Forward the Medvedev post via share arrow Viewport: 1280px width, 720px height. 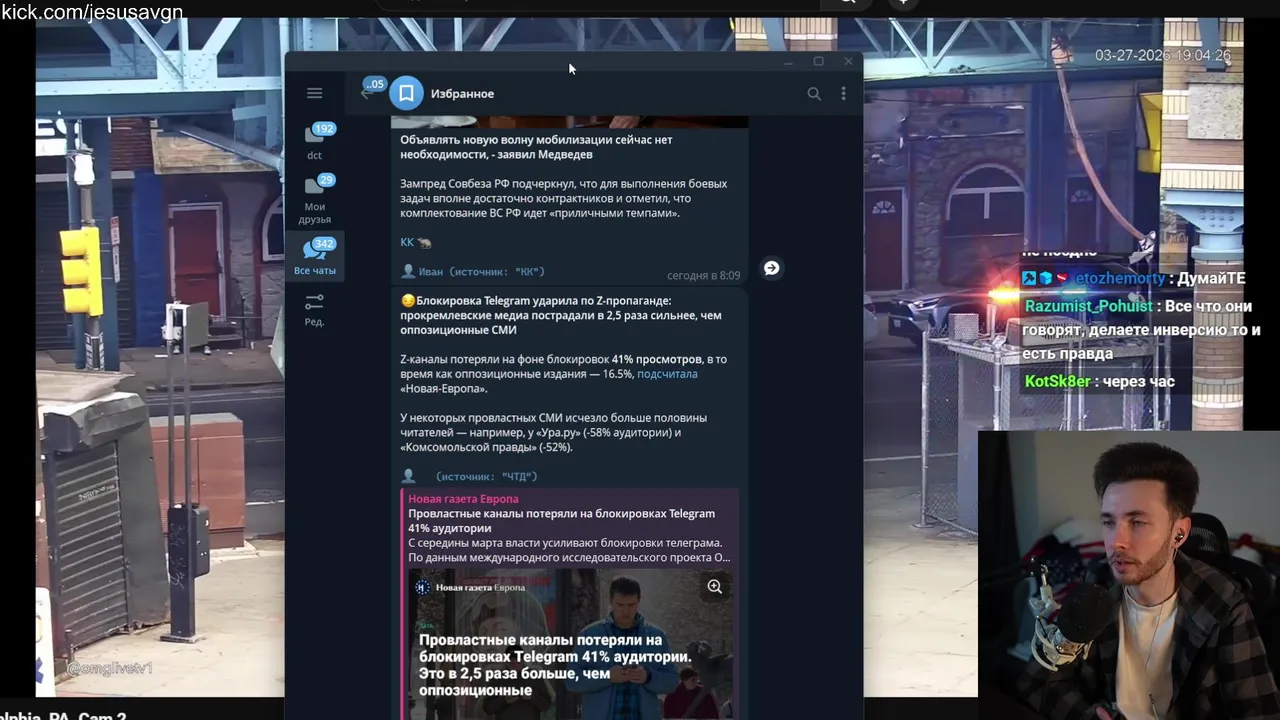point(771,268)
